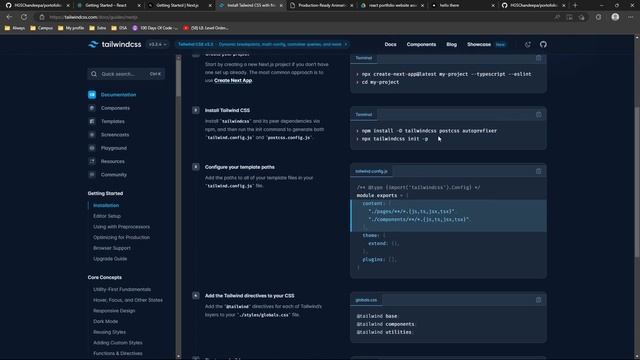Click the page vertical scrollbar
The width and height of the screenshot is (640, 360).
(637, 182)
